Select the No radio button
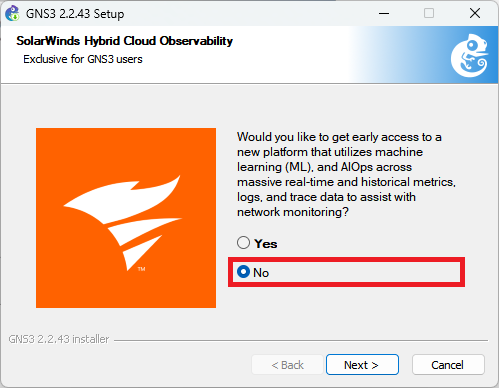The width and height of the screenshot is (499, 388). (x=243, y=272)
